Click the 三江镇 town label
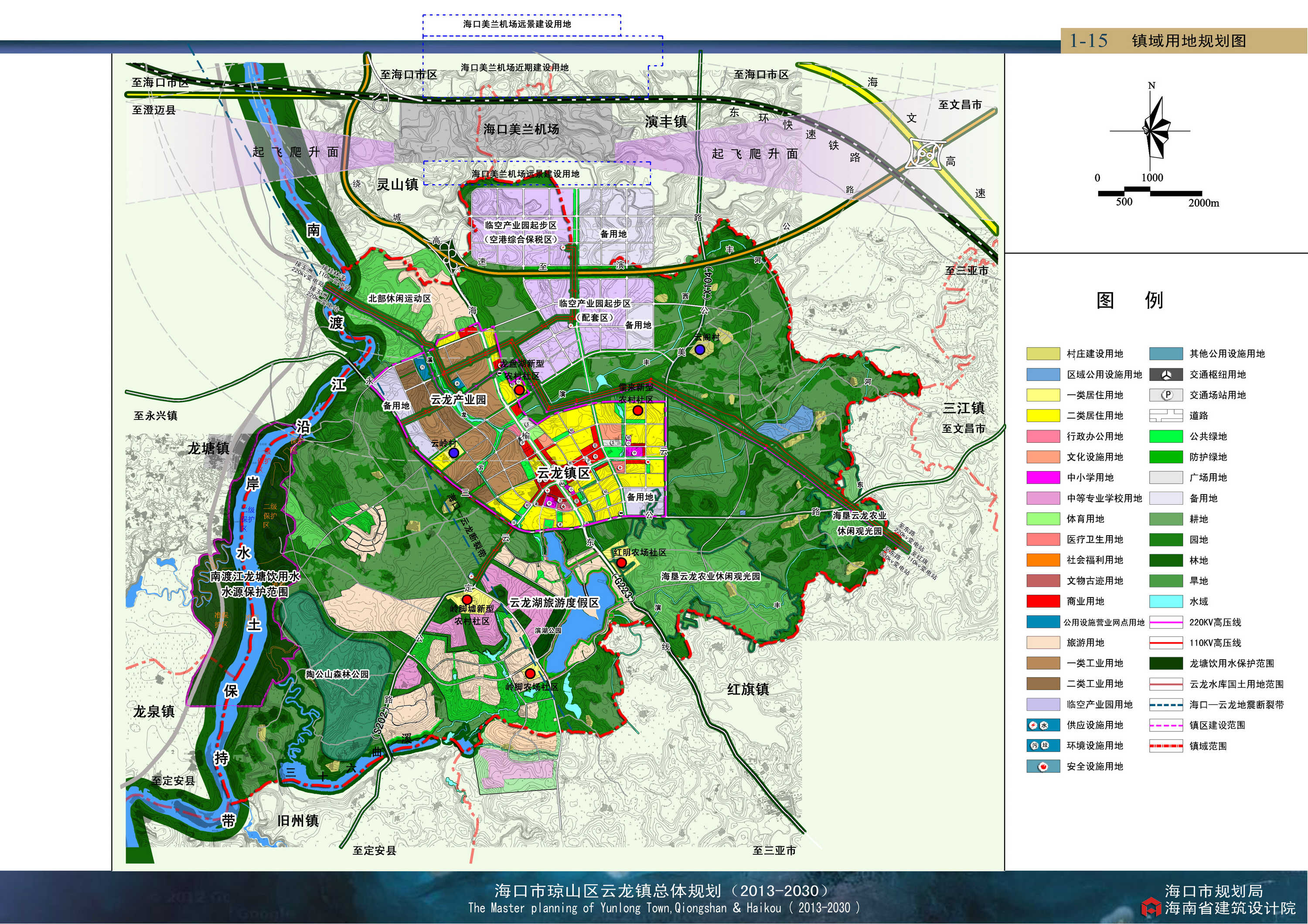Screen dimensions: 1308x924 tap(964, 408)
